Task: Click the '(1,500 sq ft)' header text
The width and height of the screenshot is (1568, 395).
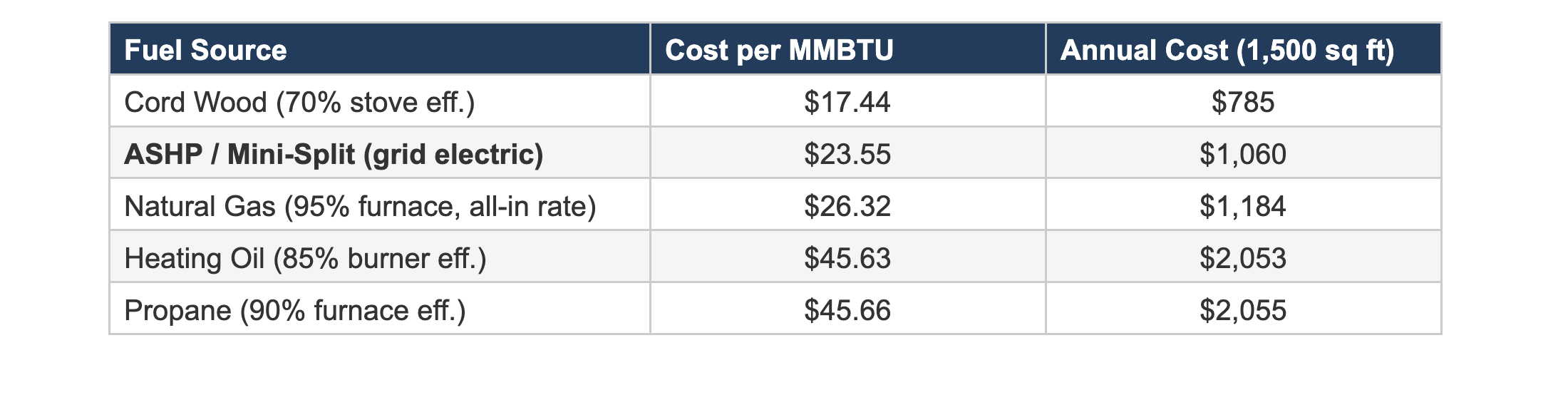Action: pos(1315,50)
